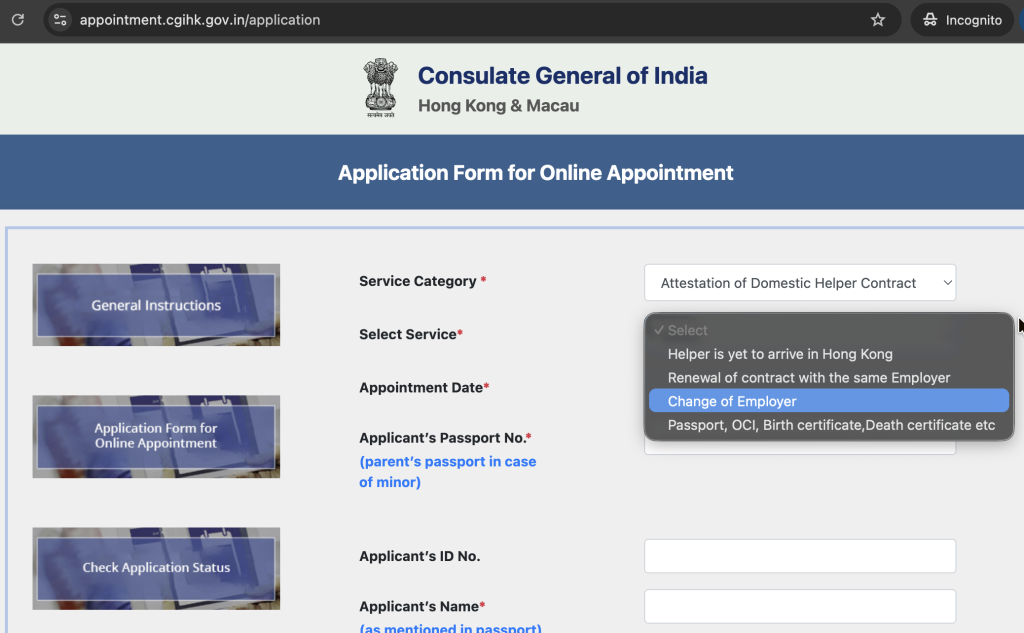Screen dimensions: 1024x633
Task: Open Check Application Status banner
Action: (x=156, y=568)
